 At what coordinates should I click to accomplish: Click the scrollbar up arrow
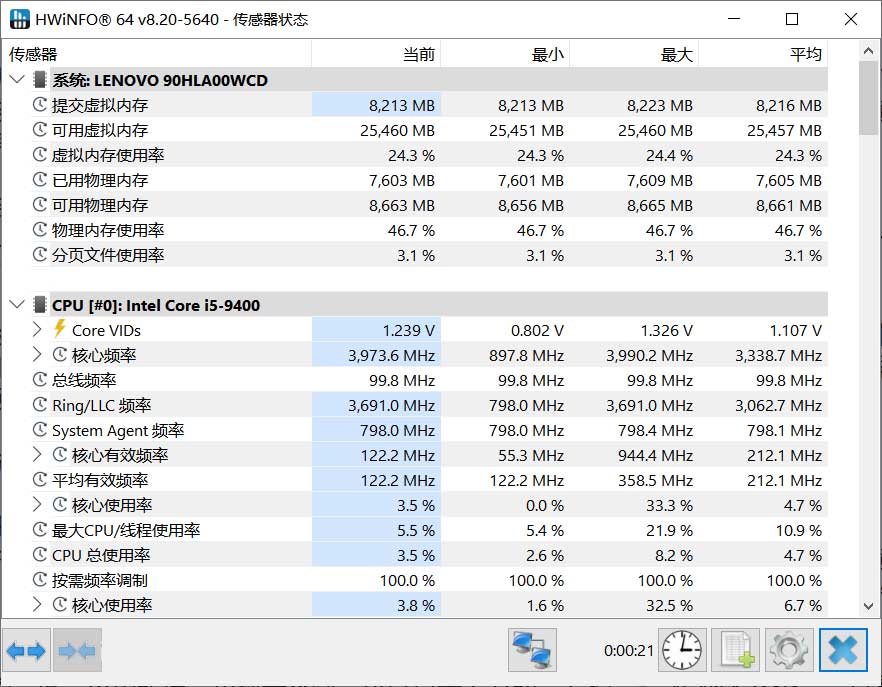coord(868,51)
